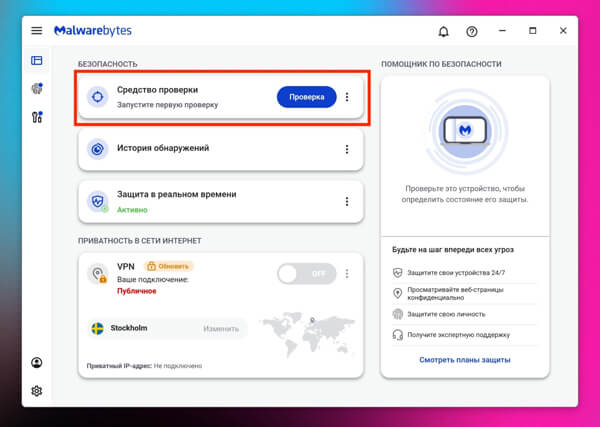Click the 'Stockholm' location label

point(129,328)
